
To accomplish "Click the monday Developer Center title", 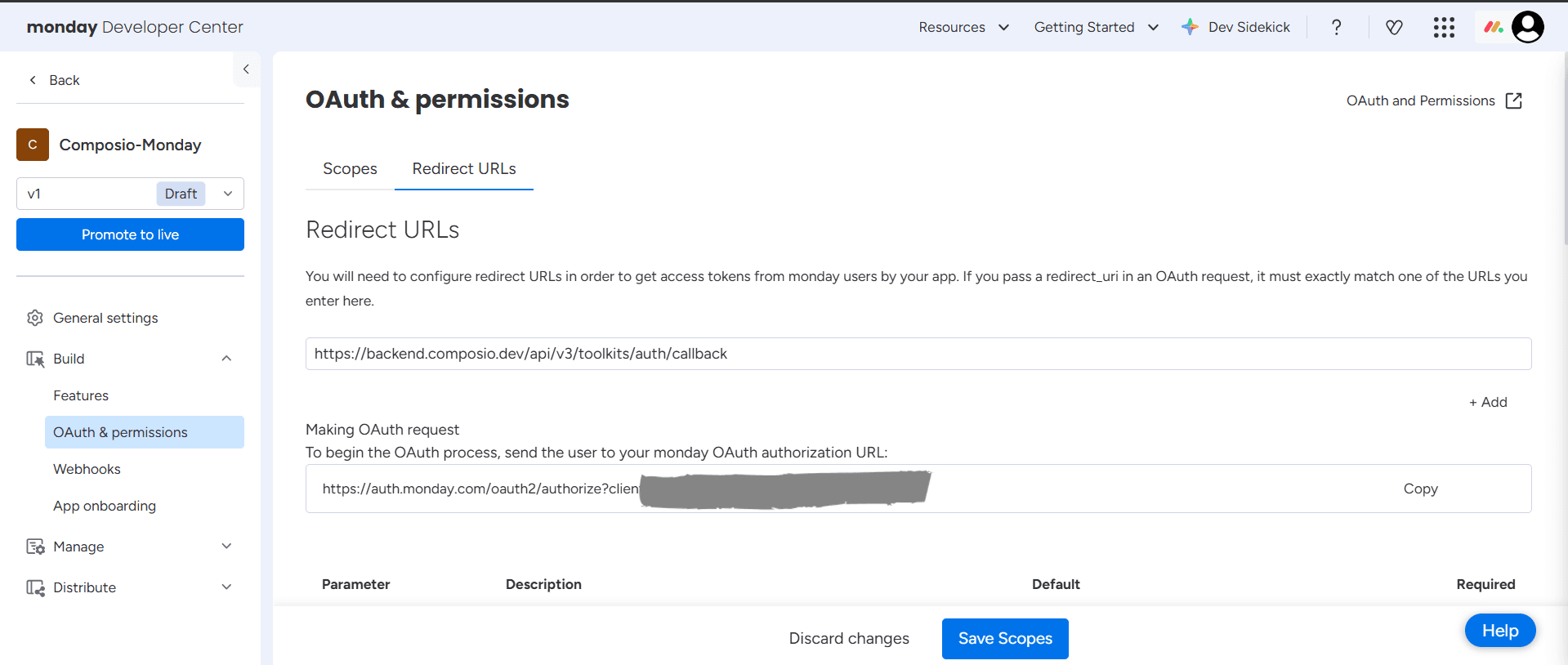I will (135, 27).
